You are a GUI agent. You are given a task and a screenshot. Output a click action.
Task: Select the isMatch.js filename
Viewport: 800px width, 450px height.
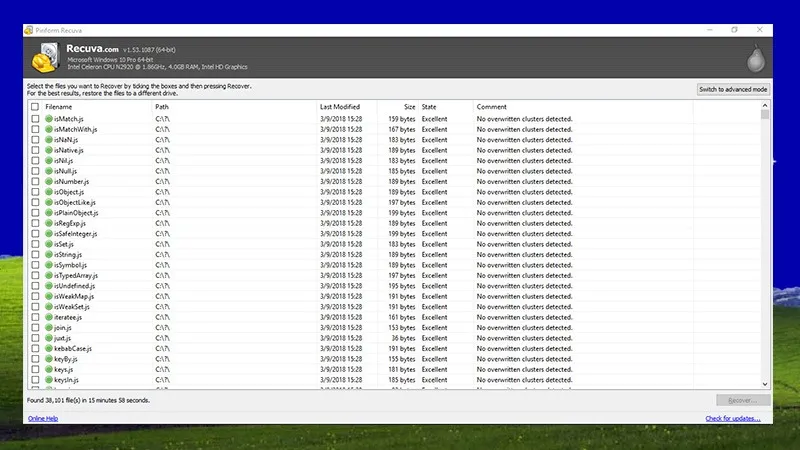(x=68, y=119)
